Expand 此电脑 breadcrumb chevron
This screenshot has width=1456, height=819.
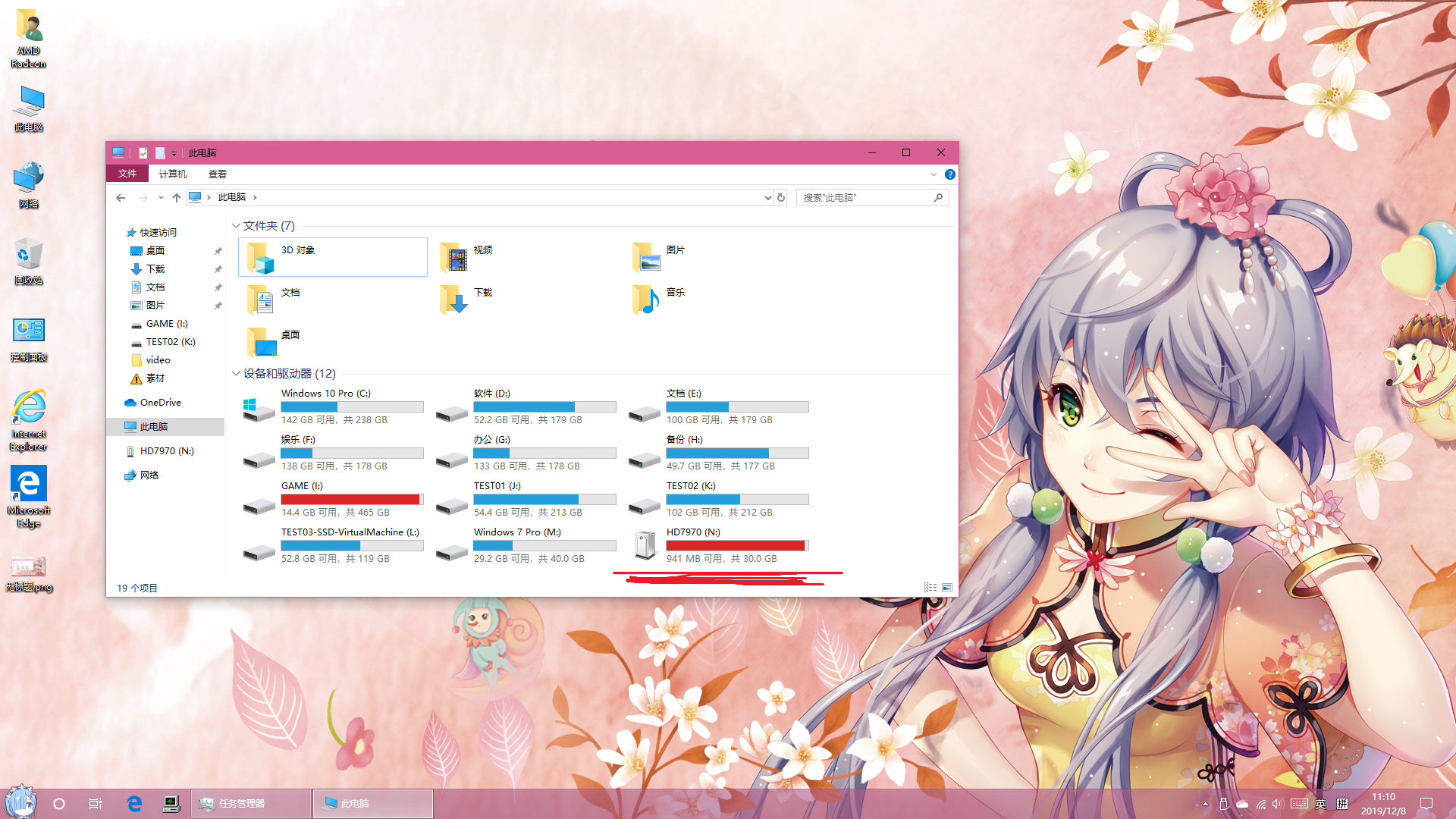tap(255, 197)
